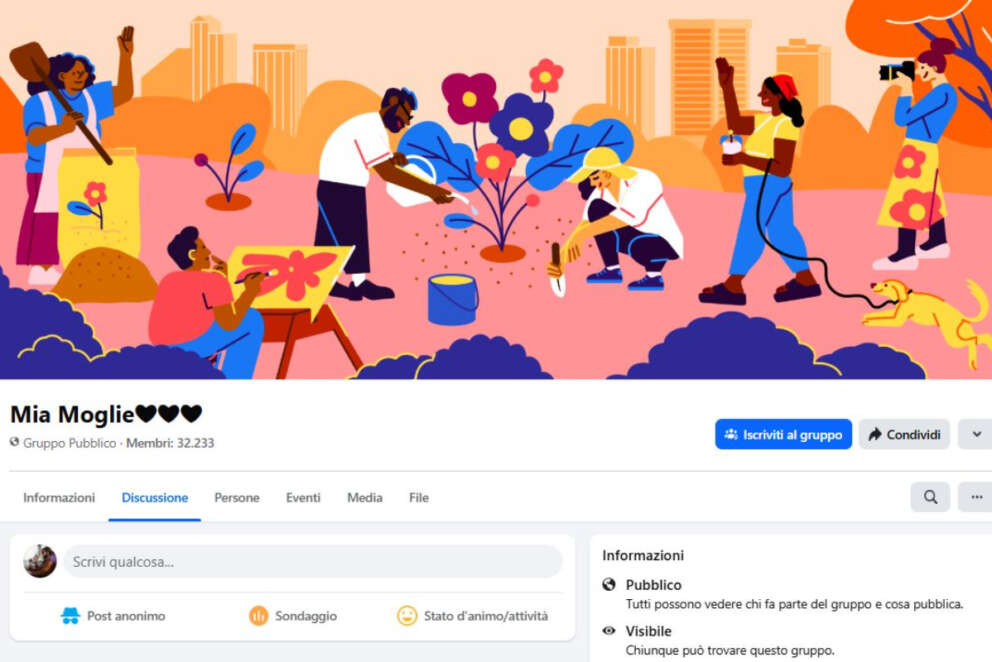The height and width of the screenshot is (662, 992).
Task: Click the Condividi share button
Action: click(904, 434)
